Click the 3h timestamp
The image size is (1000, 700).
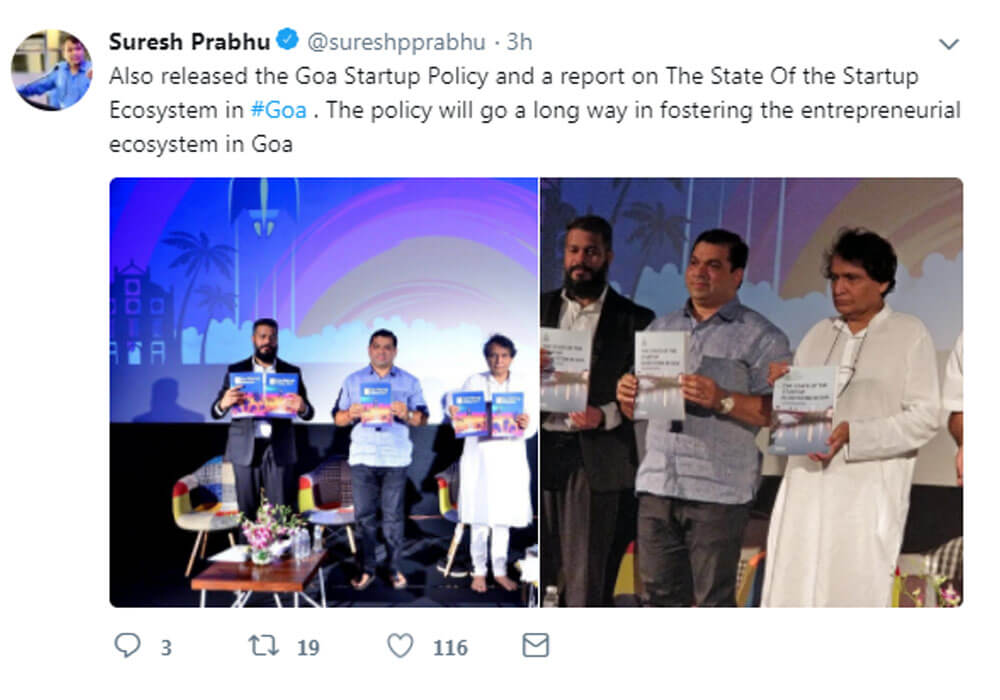click(x=519, y=42)
